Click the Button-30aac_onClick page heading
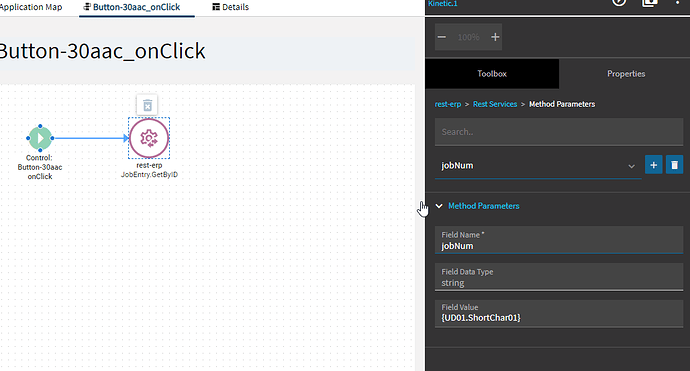The image size is (690, 371). (103, 51)
